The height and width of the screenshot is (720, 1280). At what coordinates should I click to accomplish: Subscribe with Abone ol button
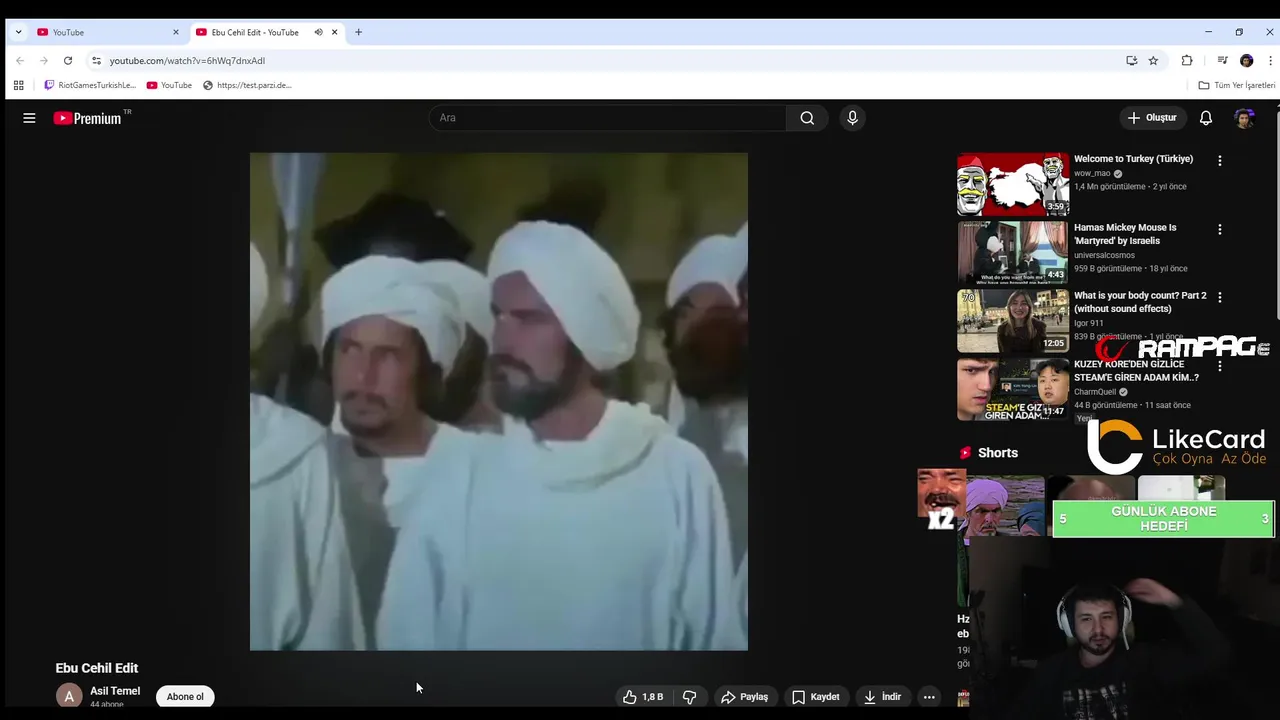(185, 697)
